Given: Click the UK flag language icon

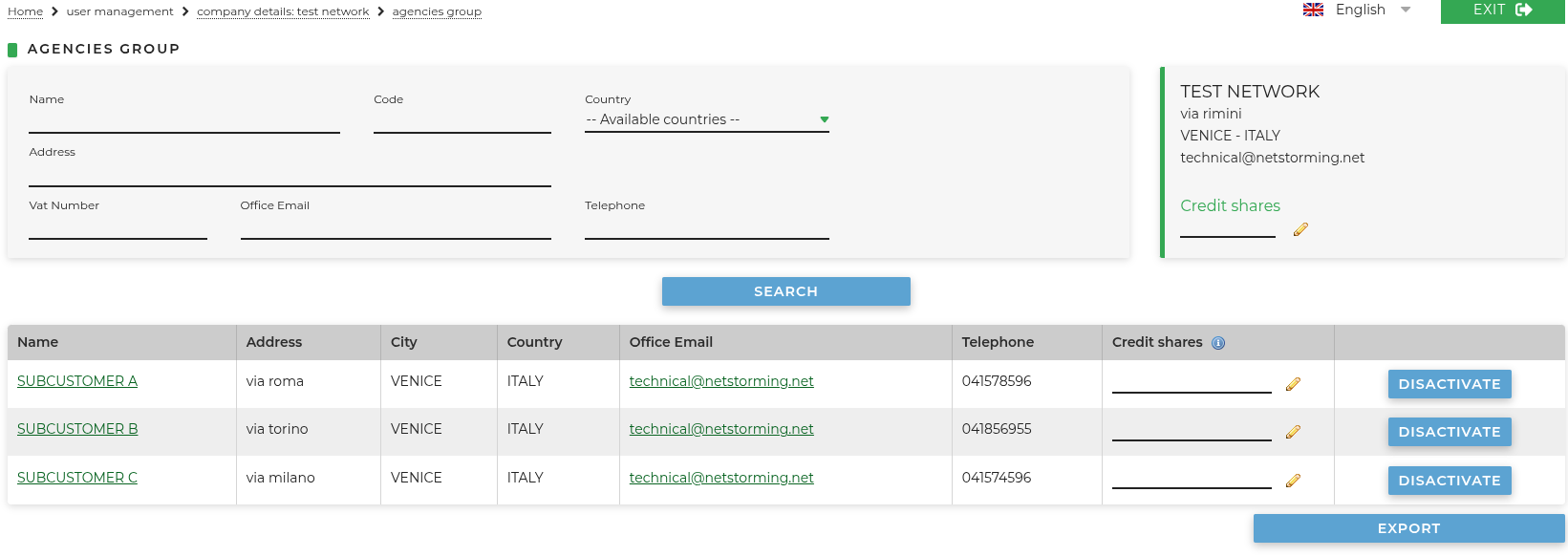Looking at the screenshot, I should tap(1313, 10).
